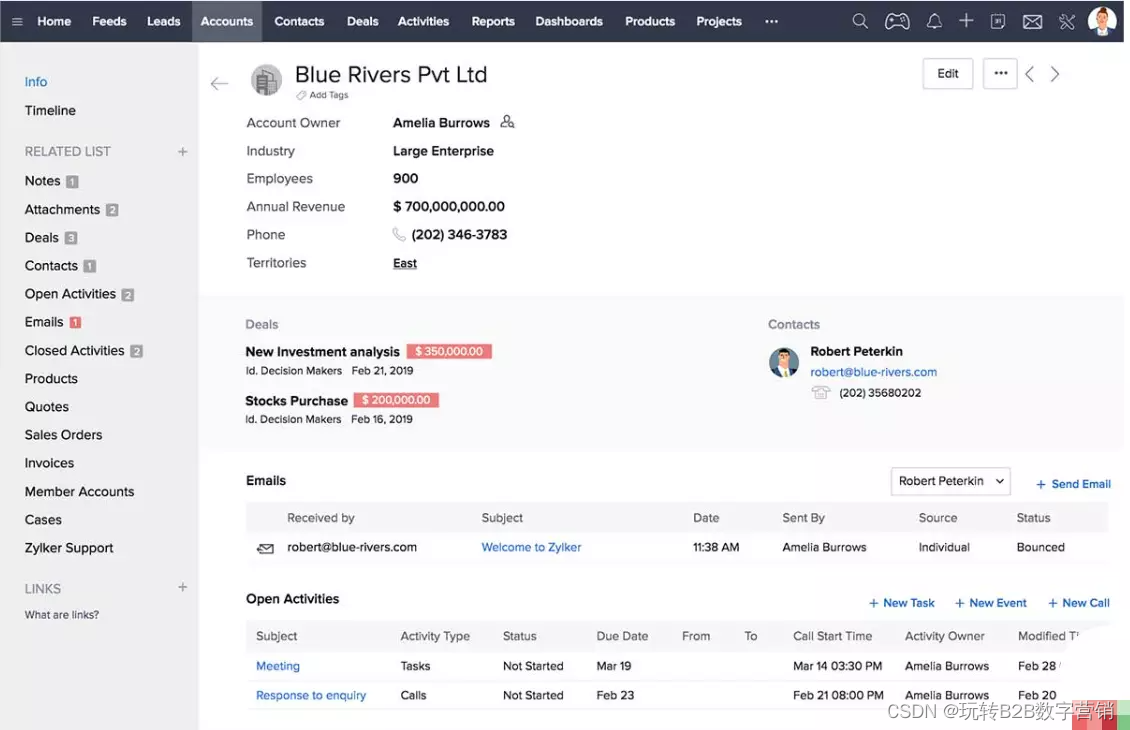Click the back arrow beside account name

tap(219, 84)
